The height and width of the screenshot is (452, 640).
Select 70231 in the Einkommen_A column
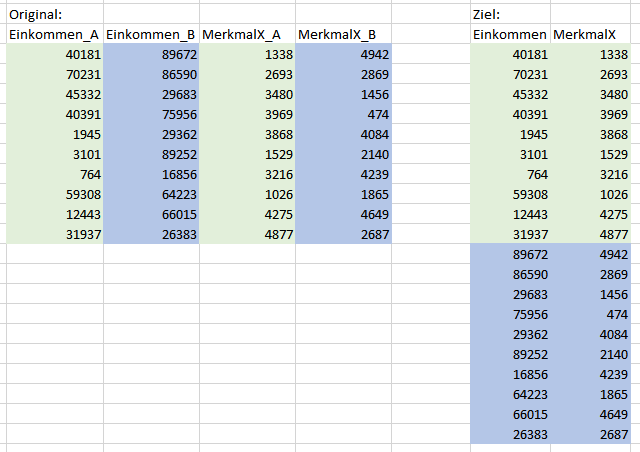pyautogui.click(x=55, y=74)
